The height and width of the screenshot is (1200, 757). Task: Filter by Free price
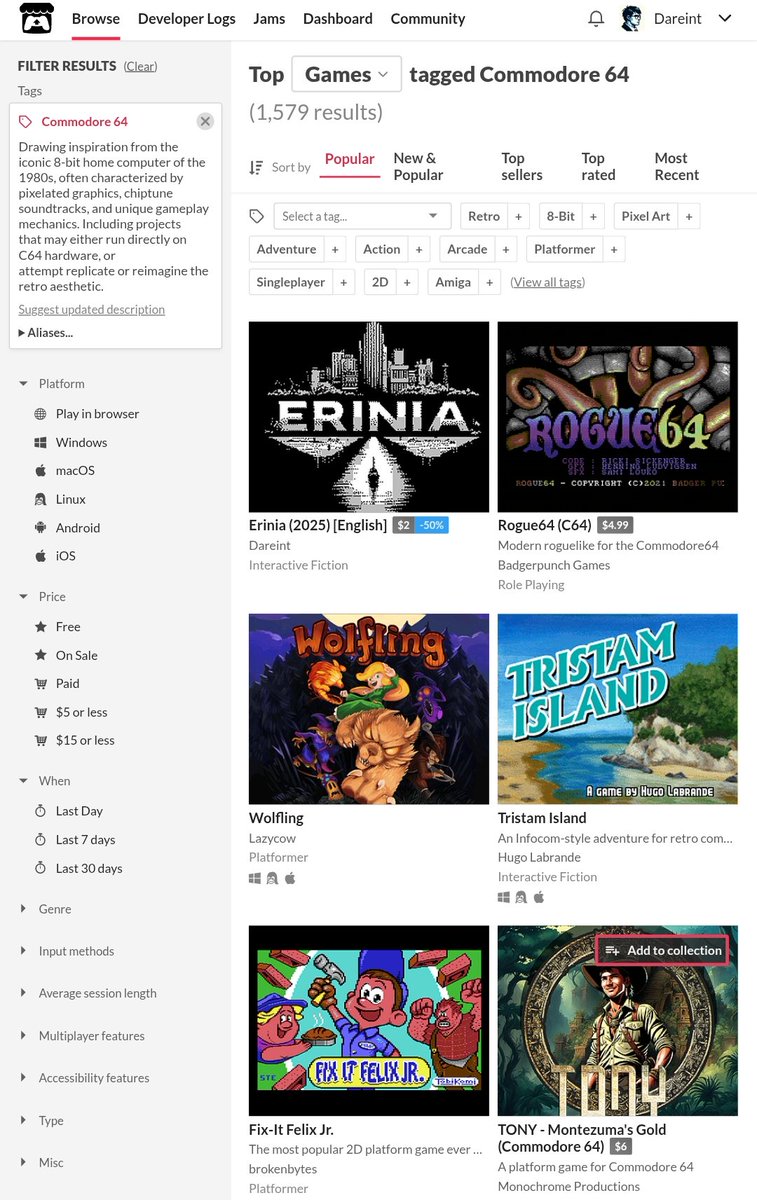click(57, 627)
